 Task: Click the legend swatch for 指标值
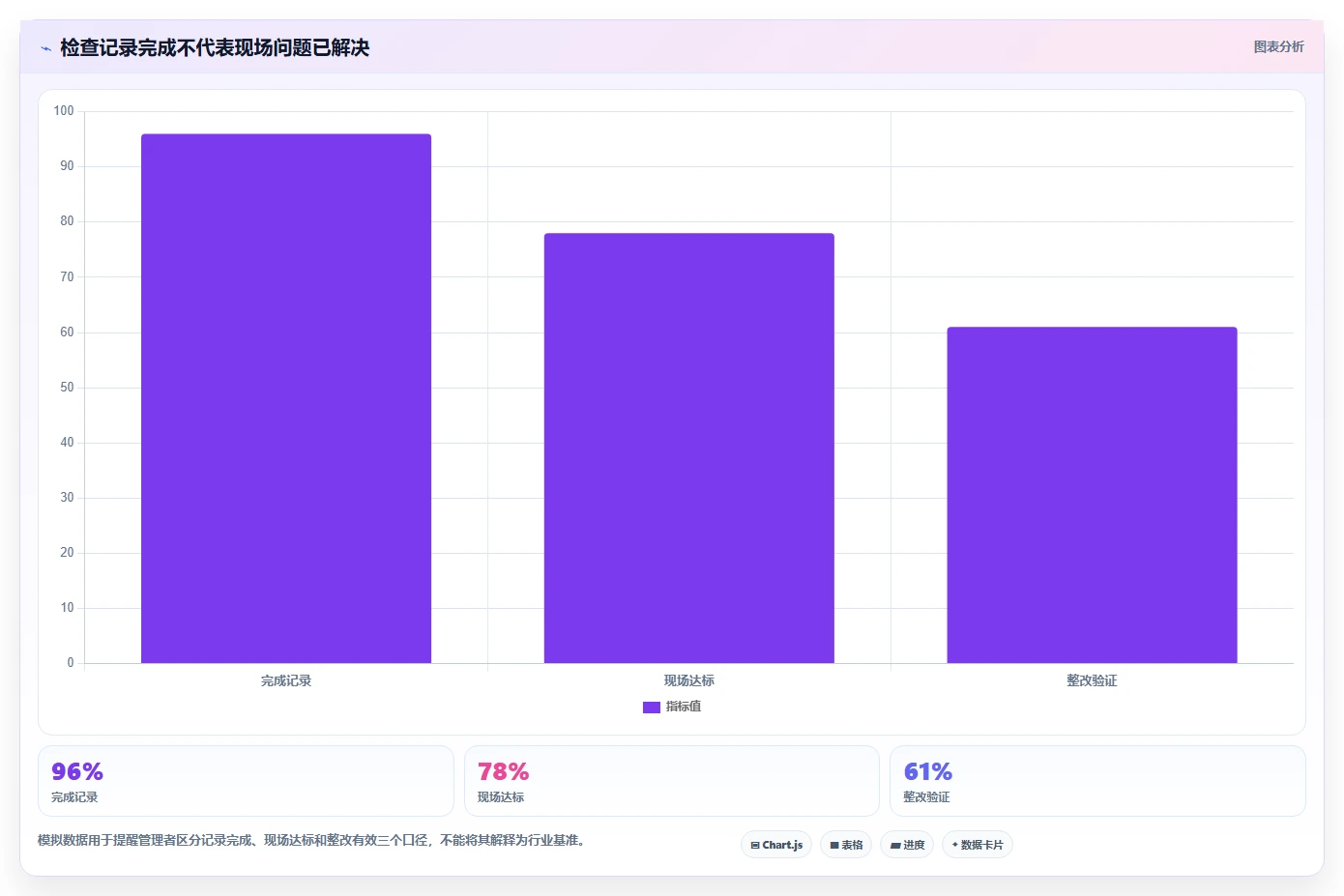652,708
